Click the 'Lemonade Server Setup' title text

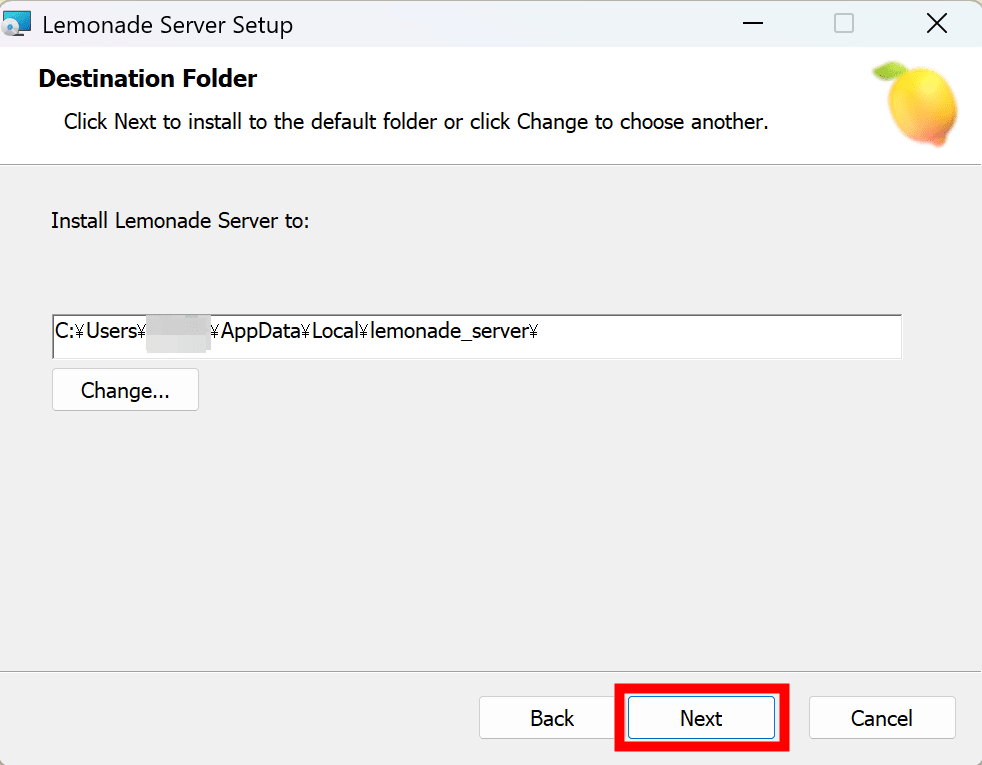(x=167, y=25)
